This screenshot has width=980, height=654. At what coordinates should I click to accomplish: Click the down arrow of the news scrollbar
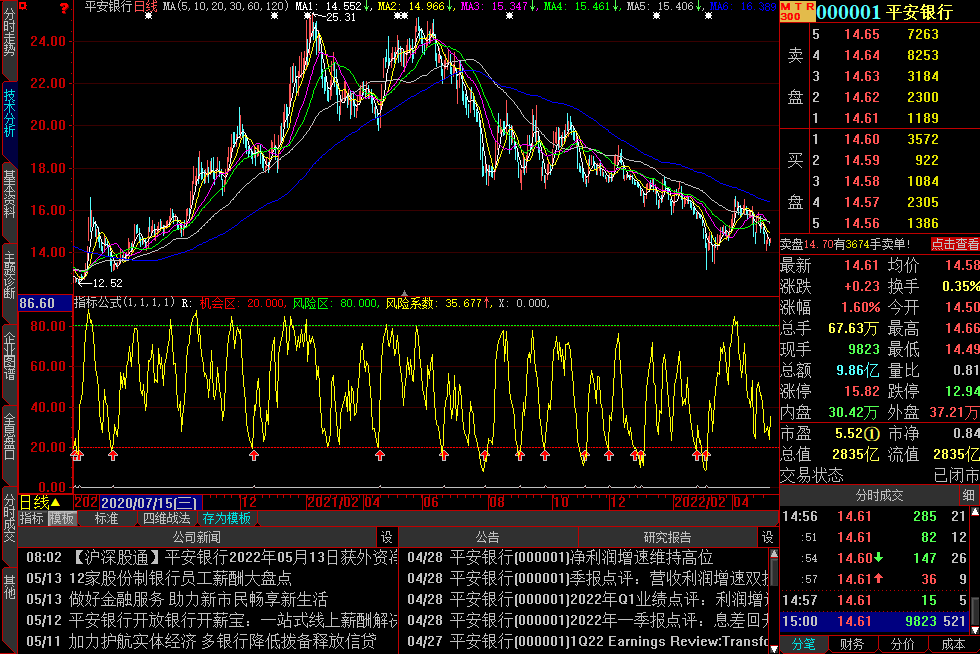pos(774,648)
